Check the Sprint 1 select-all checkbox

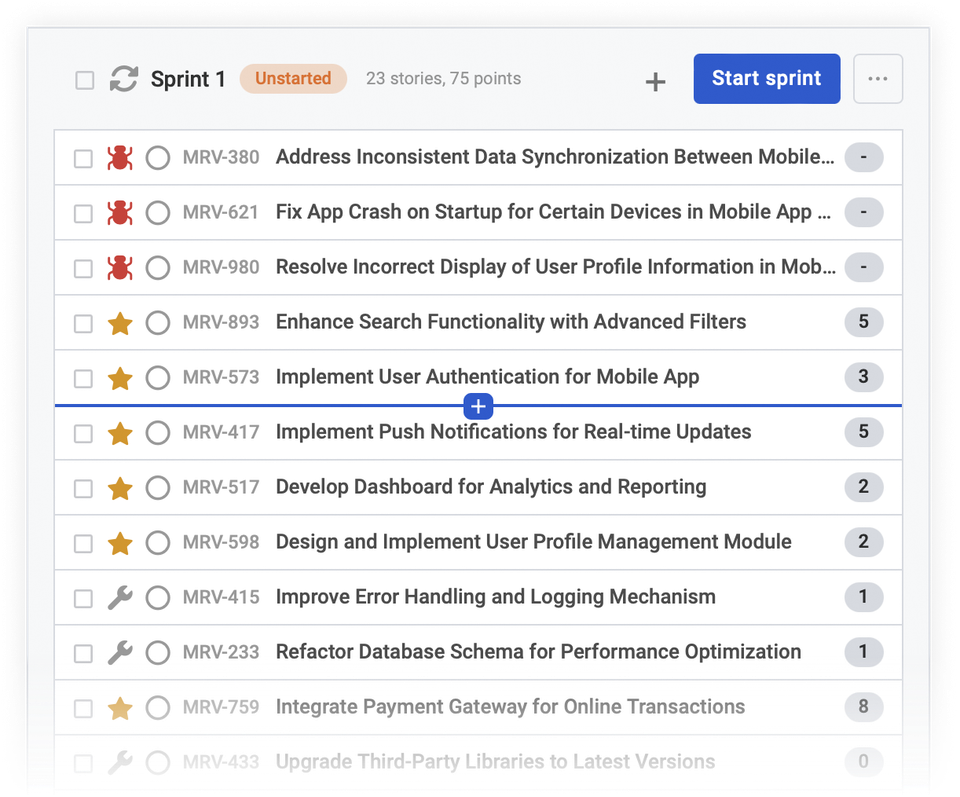click(84, 79)
